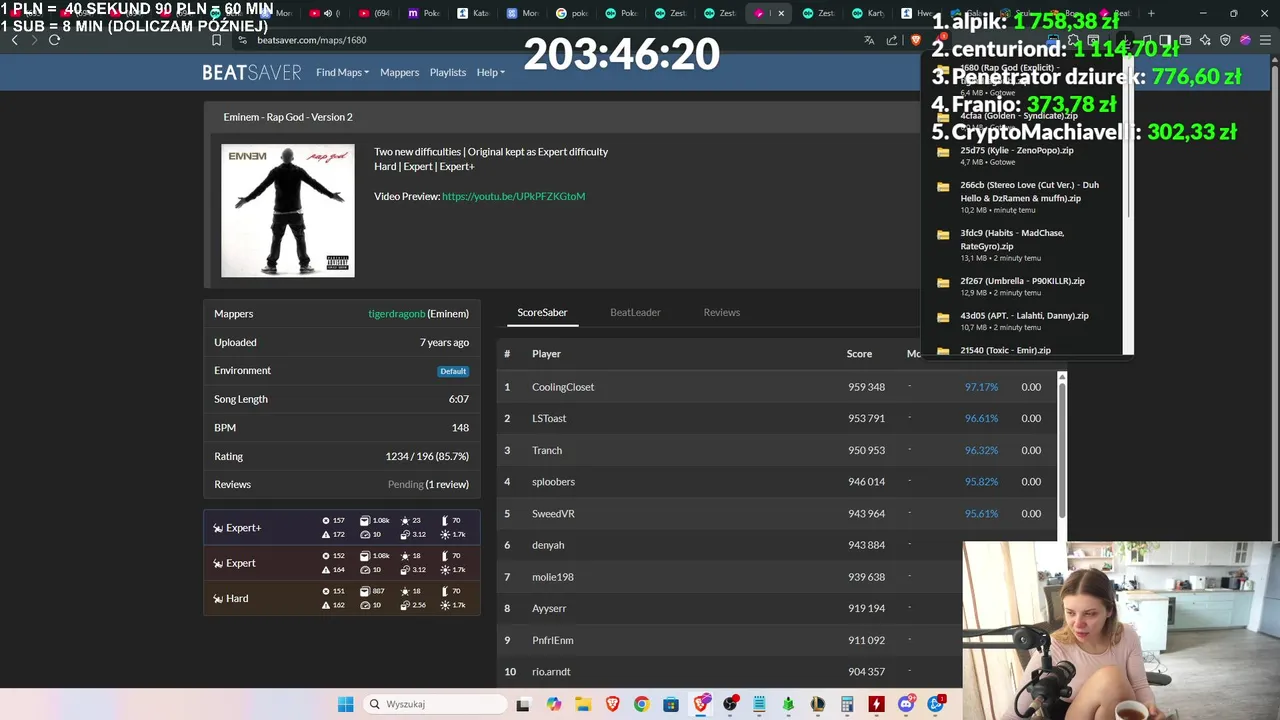The width and height of the screenshot is (1280, 720).
Task: Open player rio.arndt in leaderboard
Action: tap(551, 672)
